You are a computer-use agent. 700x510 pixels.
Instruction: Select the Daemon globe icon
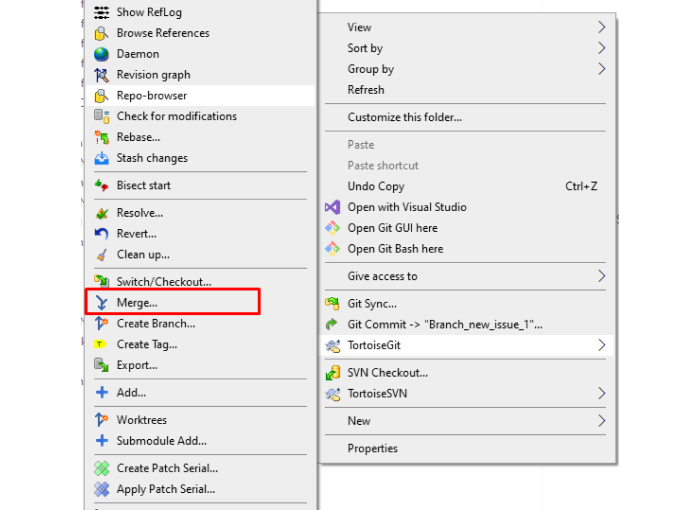click(102, 54)
